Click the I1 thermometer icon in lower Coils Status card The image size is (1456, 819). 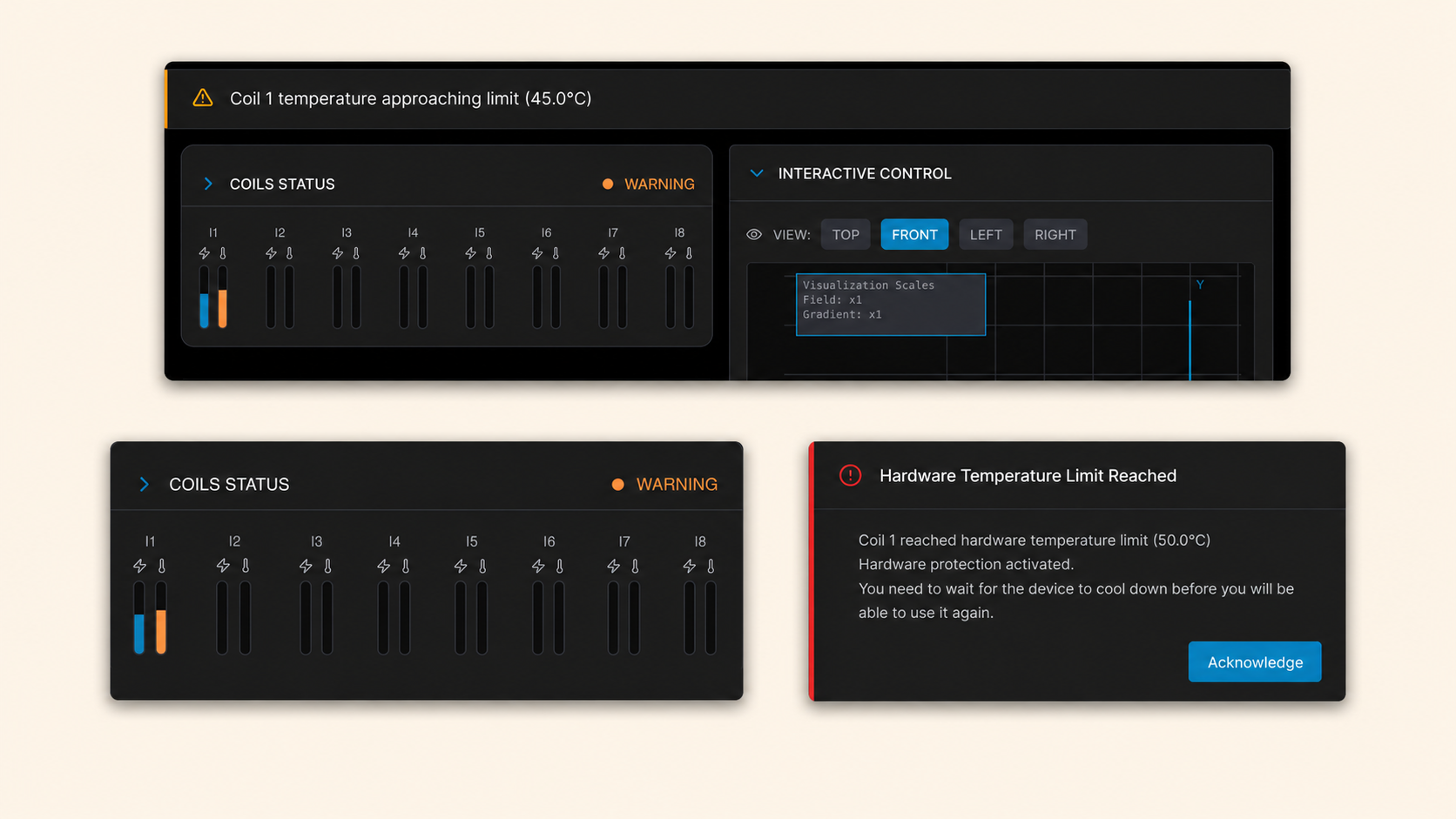pyautogui.click(x=162, y=566)
